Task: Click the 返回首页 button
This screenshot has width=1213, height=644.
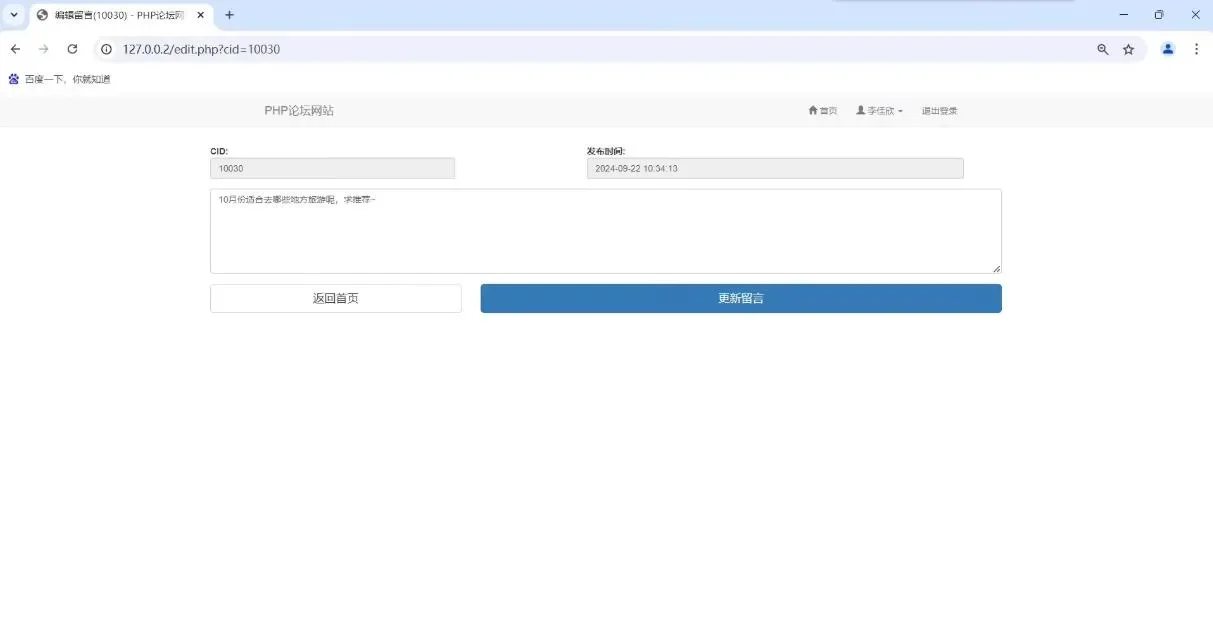Action: click(x=335, y=297)
